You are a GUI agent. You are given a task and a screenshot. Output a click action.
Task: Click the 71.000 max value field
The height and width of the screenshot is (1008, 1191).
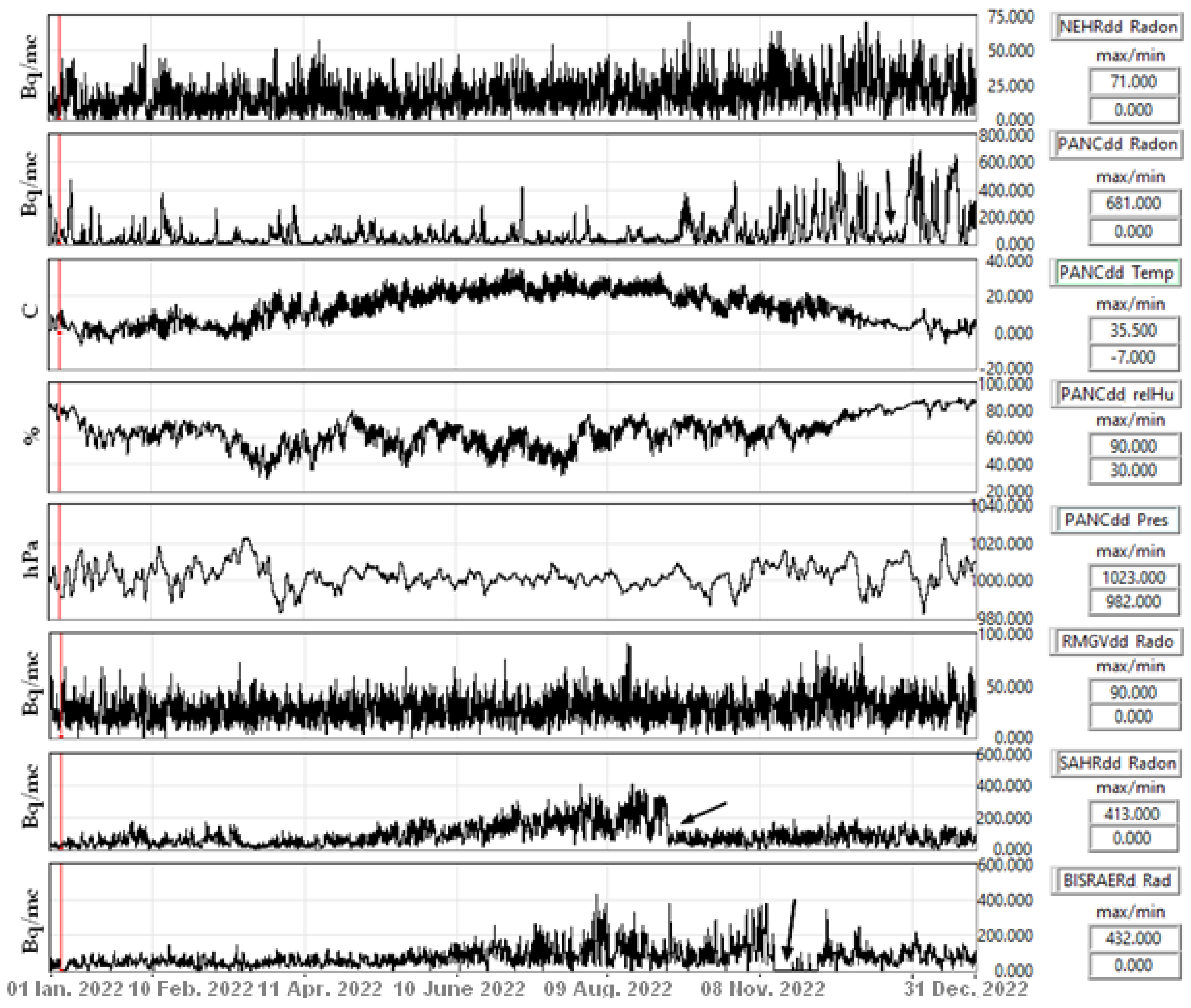[1133, 82]
